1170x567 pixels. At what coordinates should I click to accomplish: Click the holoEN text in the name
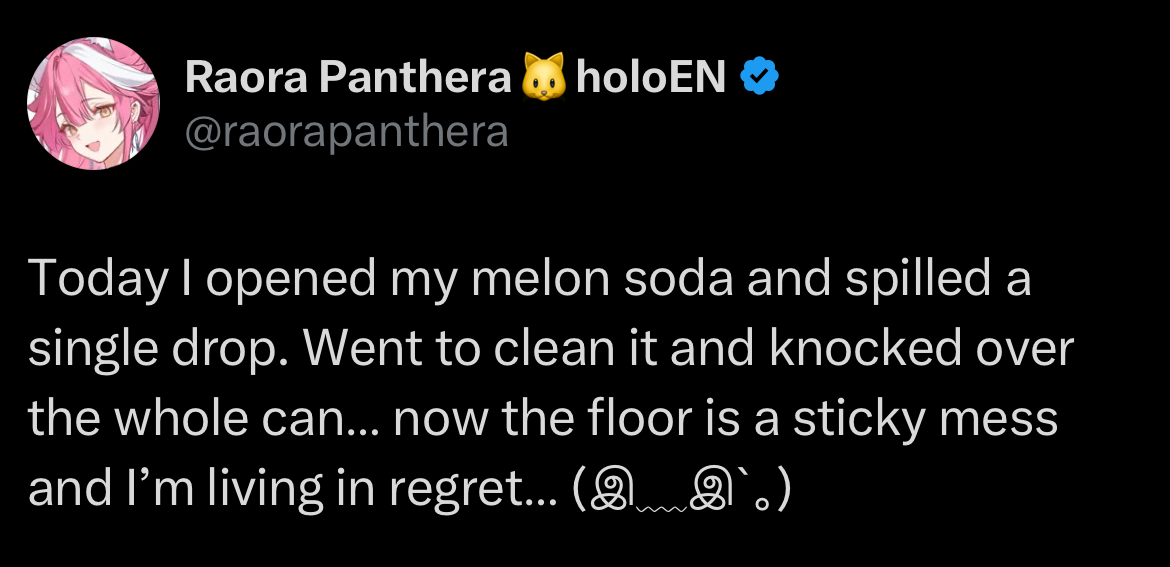651,77
